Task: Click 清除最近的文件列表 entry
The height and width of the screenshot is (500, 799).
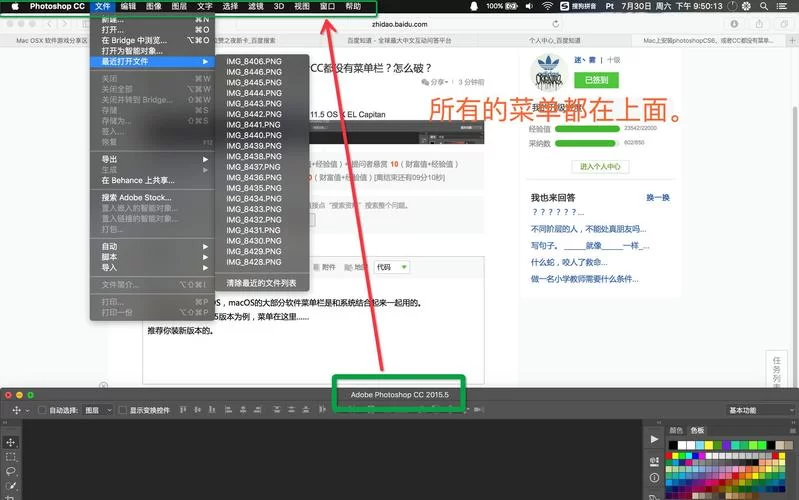Action: [262, 283]
